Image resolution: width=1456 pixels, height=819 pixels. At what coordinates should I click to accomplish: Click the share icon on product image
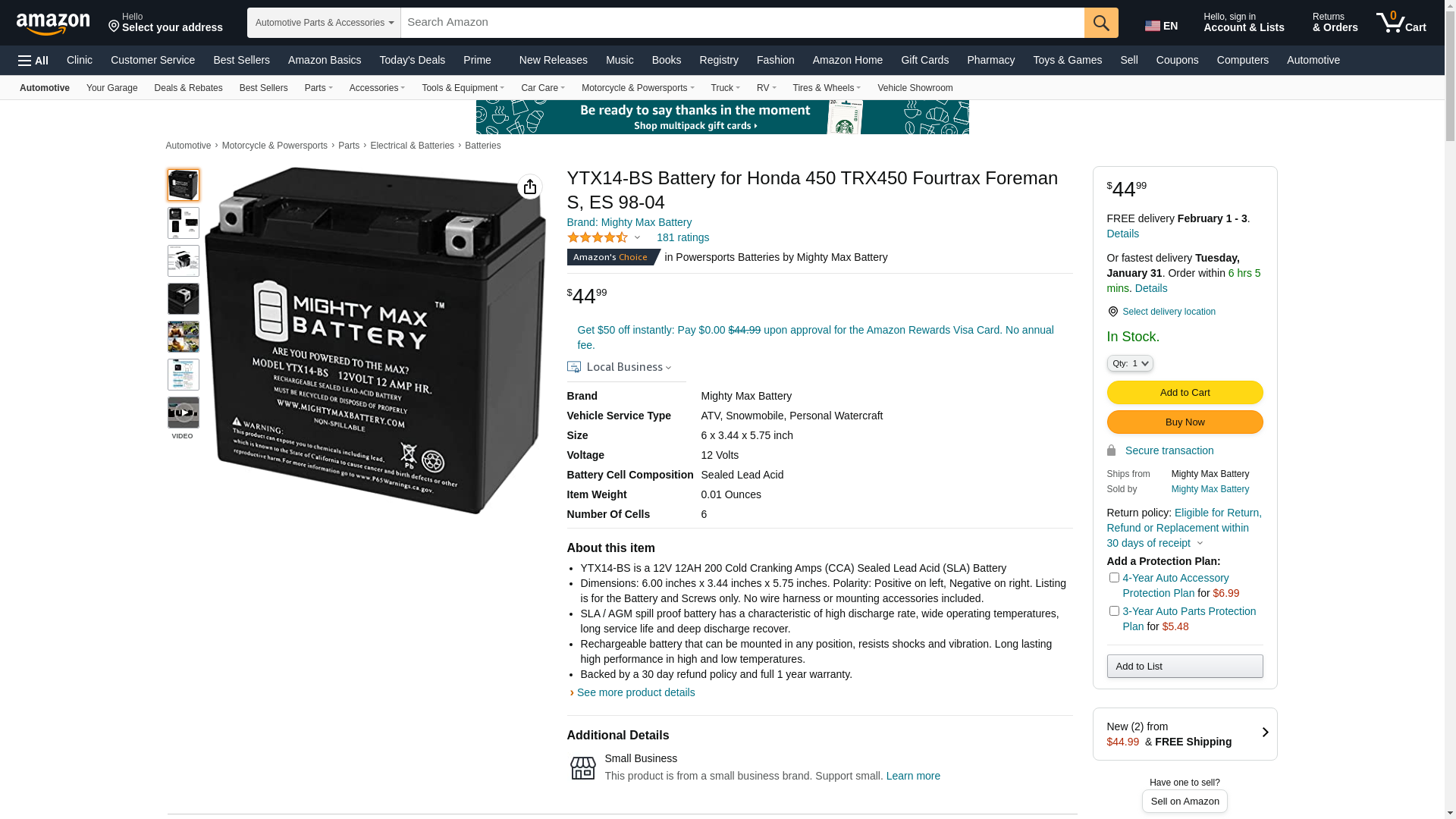pos(529,187)
